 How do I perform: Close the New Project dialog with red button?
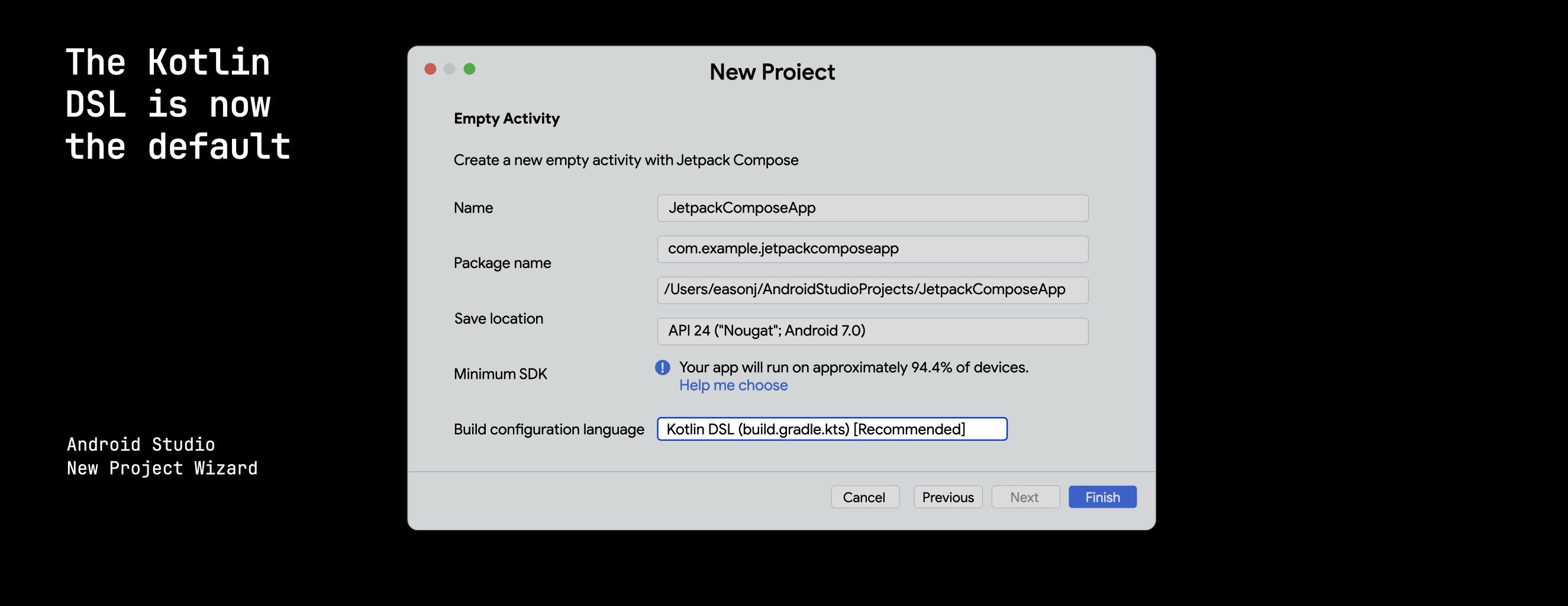[430, 69]
